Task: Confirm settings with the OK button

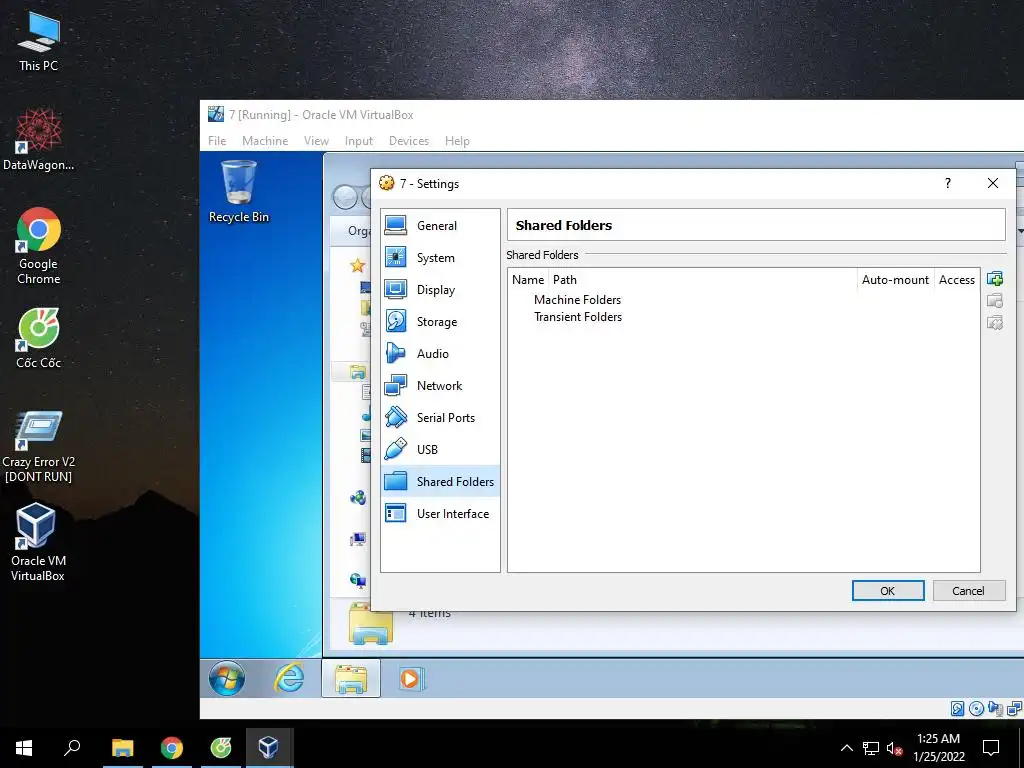Action: pos(888,590)
